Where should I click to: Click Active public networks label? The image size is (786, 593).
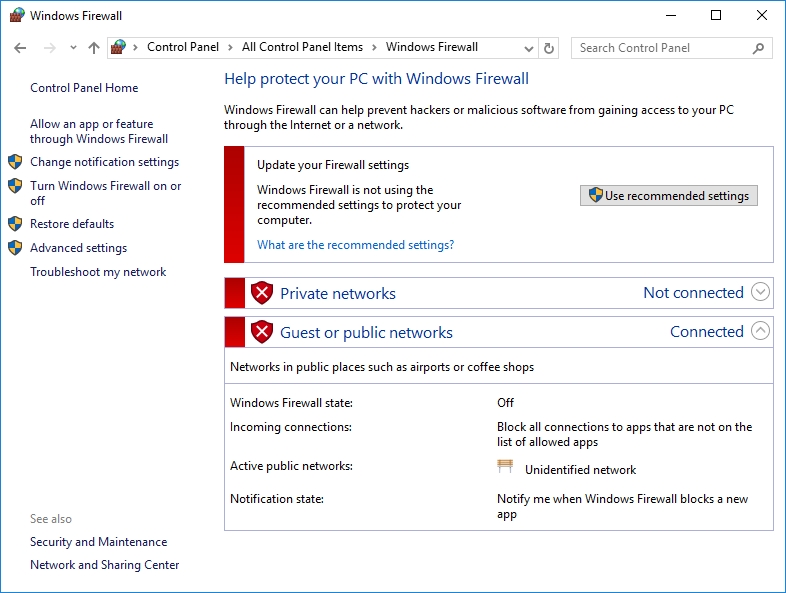tap(291, 466)
